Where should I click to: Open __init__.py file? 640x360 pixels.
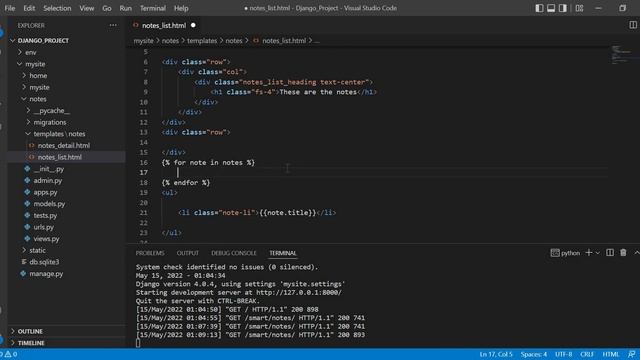[x=49, y=169]
